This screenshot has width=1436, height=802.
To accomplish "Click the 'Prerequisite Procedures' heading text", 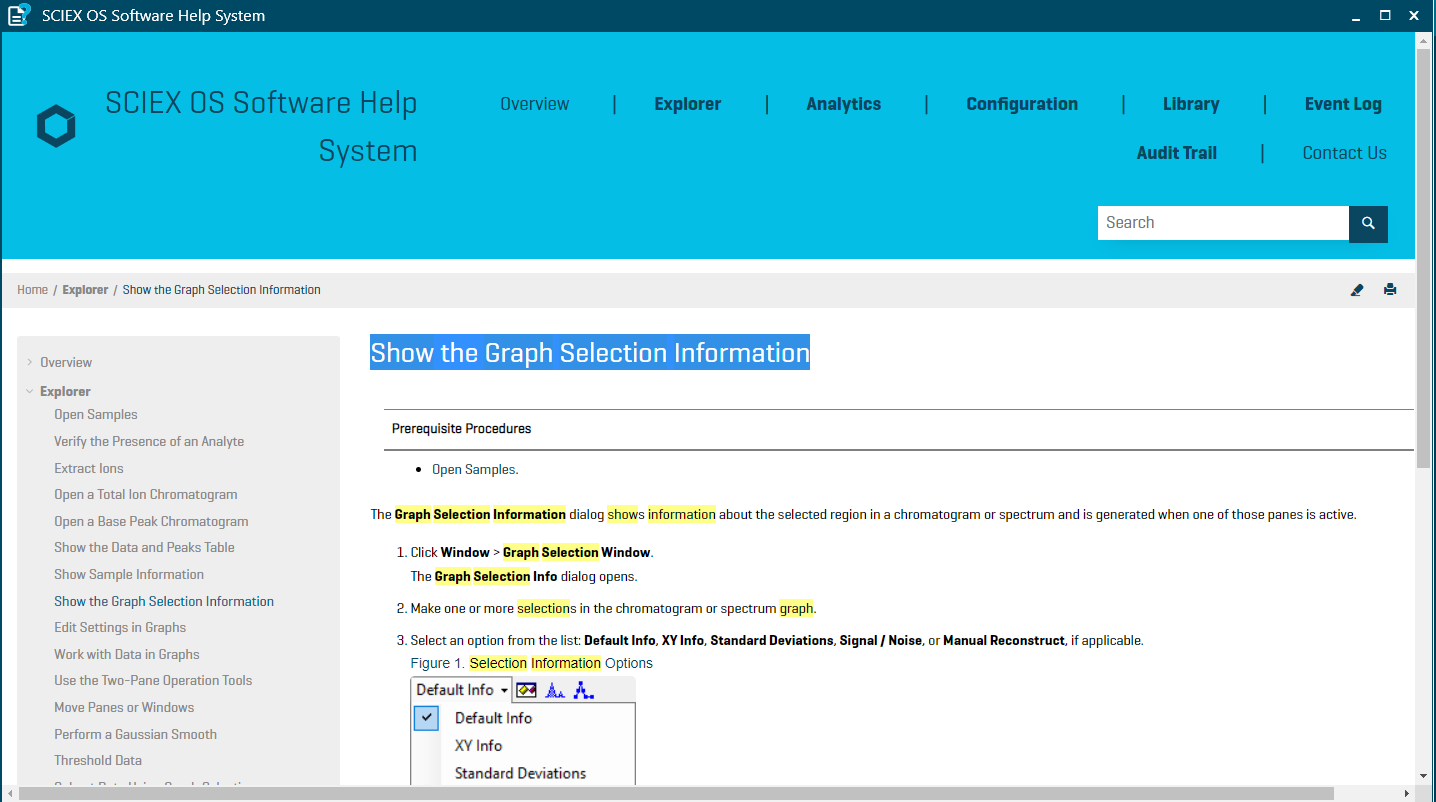I will point(461,429).
